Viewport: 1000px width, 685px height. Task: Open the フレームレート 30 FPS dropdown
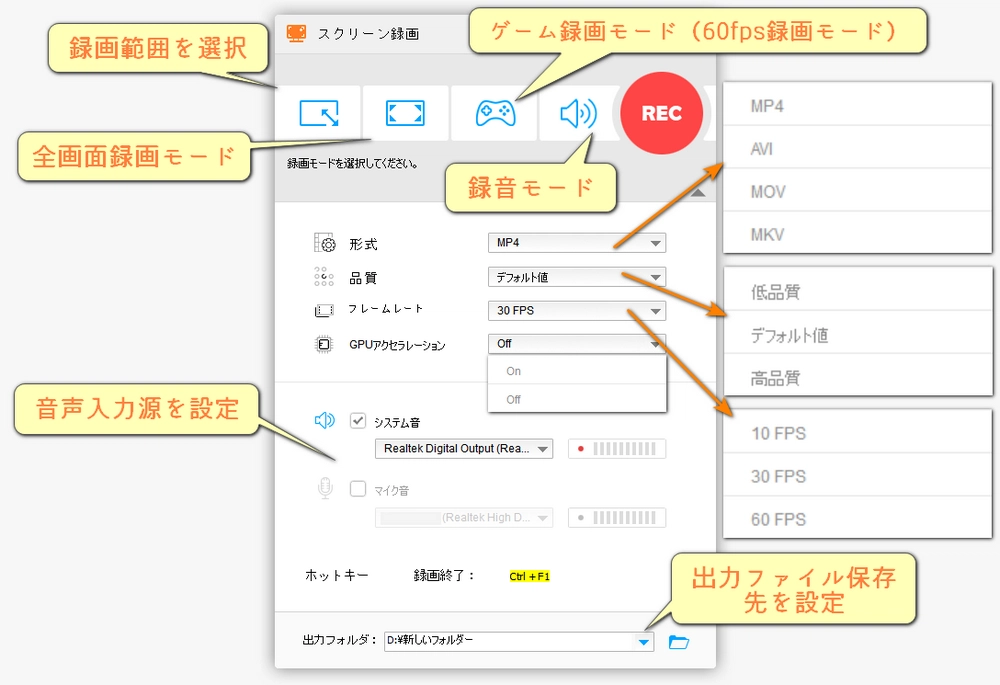576,310
